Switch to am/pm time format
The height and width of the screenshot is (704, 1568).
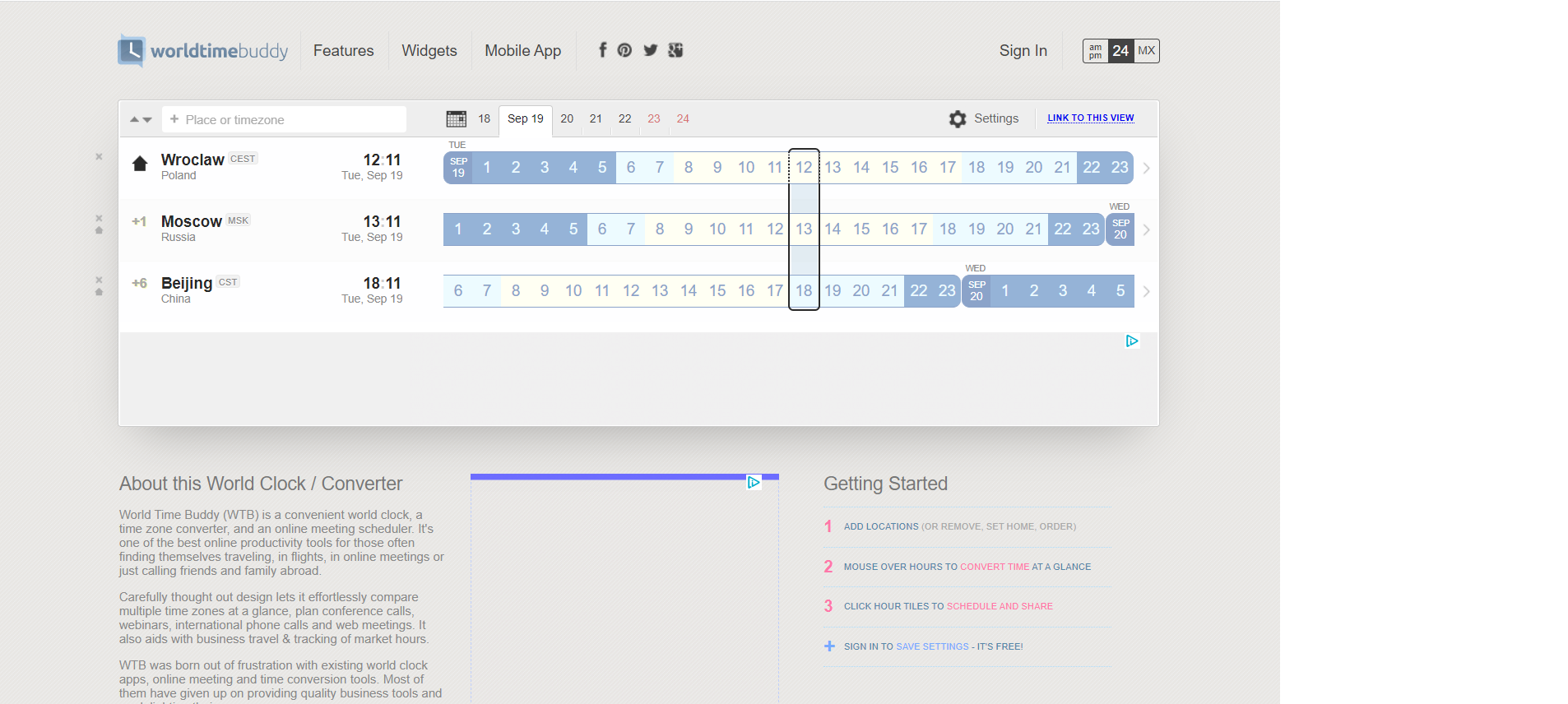click(x=1095, y=51)
